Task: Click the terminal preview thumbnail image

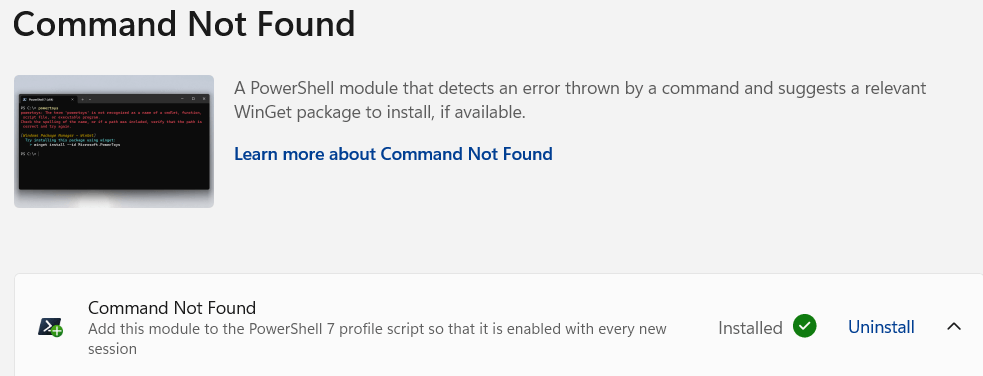Action: click(x=113, y=142)
